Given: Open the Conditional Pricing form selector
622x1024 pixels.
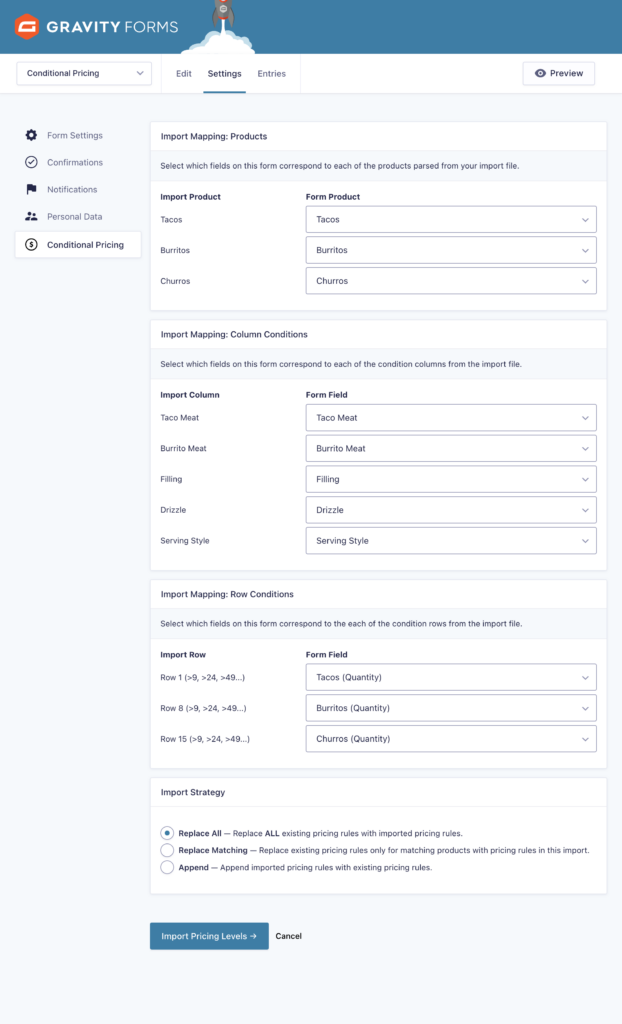Looking at the screenshot, I should pyautogui.click(x=83, y=73).
